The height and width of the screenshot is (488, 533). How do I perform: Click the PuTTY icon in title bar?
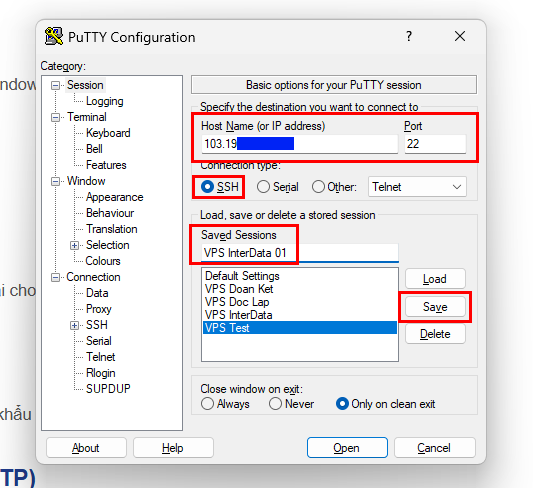click(54, 36)
